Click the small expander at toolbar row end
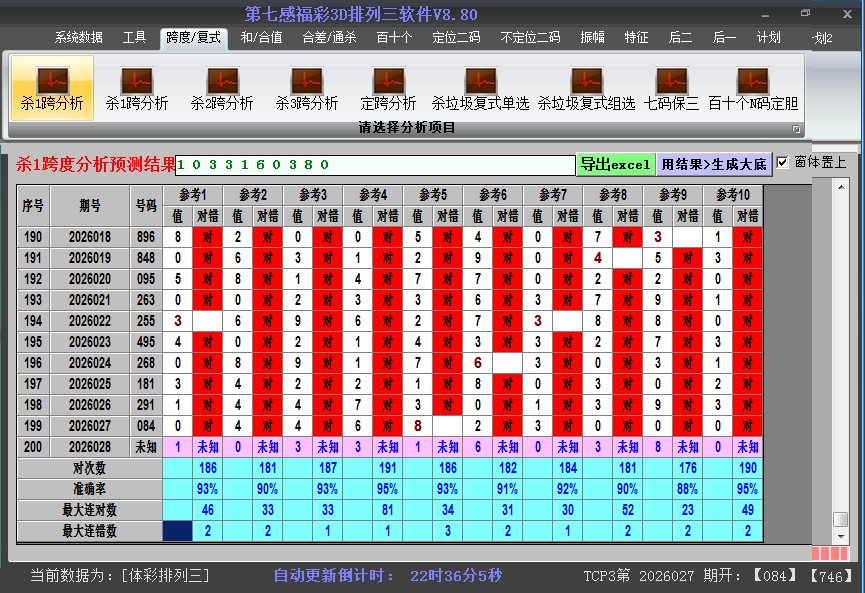 tap(796, 128)
